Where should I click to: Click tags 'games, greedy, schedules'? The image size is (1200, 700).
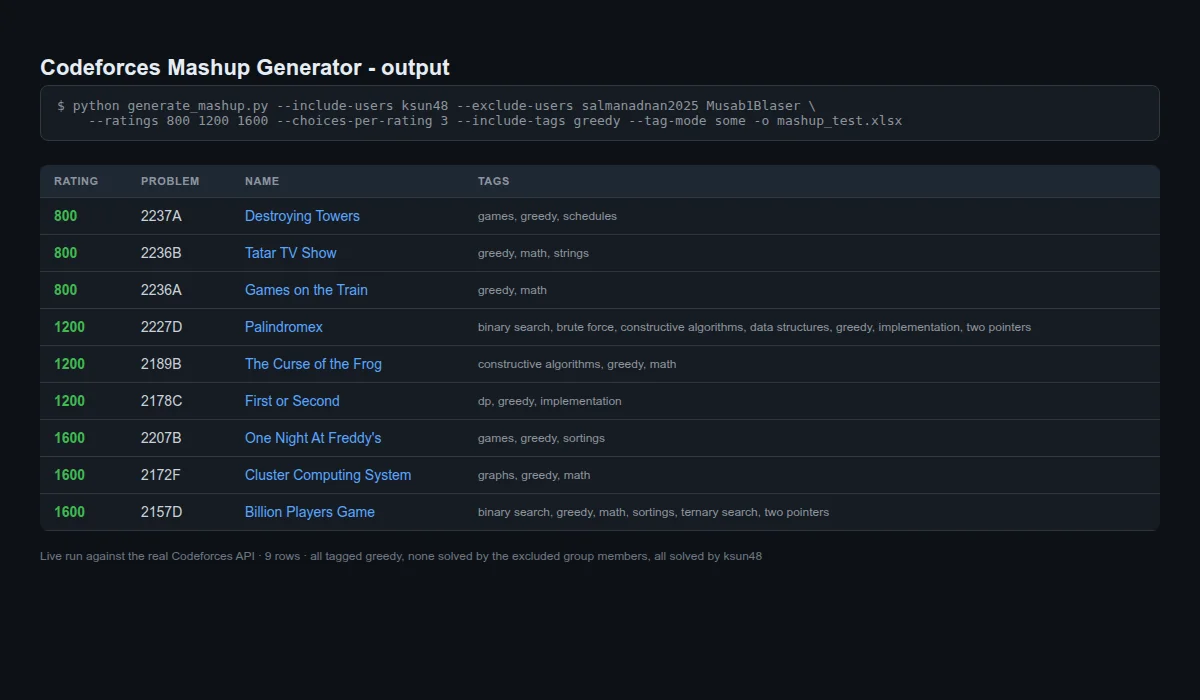[547, 216]
